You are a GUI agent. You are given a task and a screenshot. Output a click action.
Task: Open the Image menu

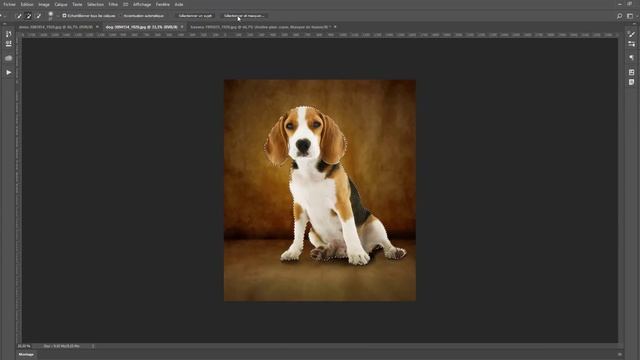tap(44, 4)
